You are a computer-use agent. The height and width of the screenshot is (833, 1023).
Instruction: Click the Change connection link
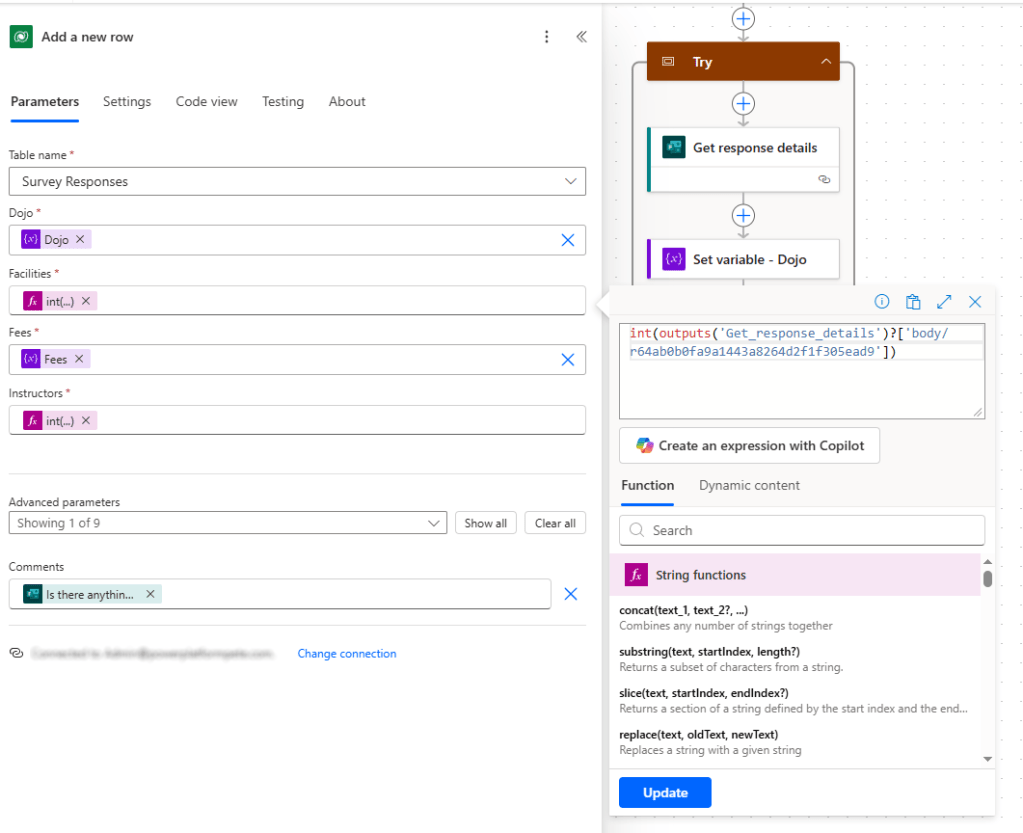(x=346, y=654)
